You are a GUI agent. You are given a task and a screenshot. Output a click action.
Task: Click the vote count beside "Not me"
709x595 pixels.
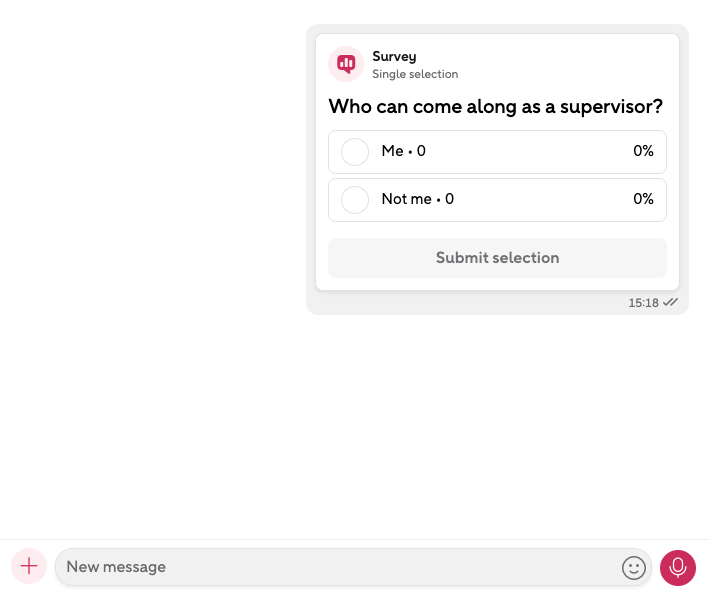point(449,200)
